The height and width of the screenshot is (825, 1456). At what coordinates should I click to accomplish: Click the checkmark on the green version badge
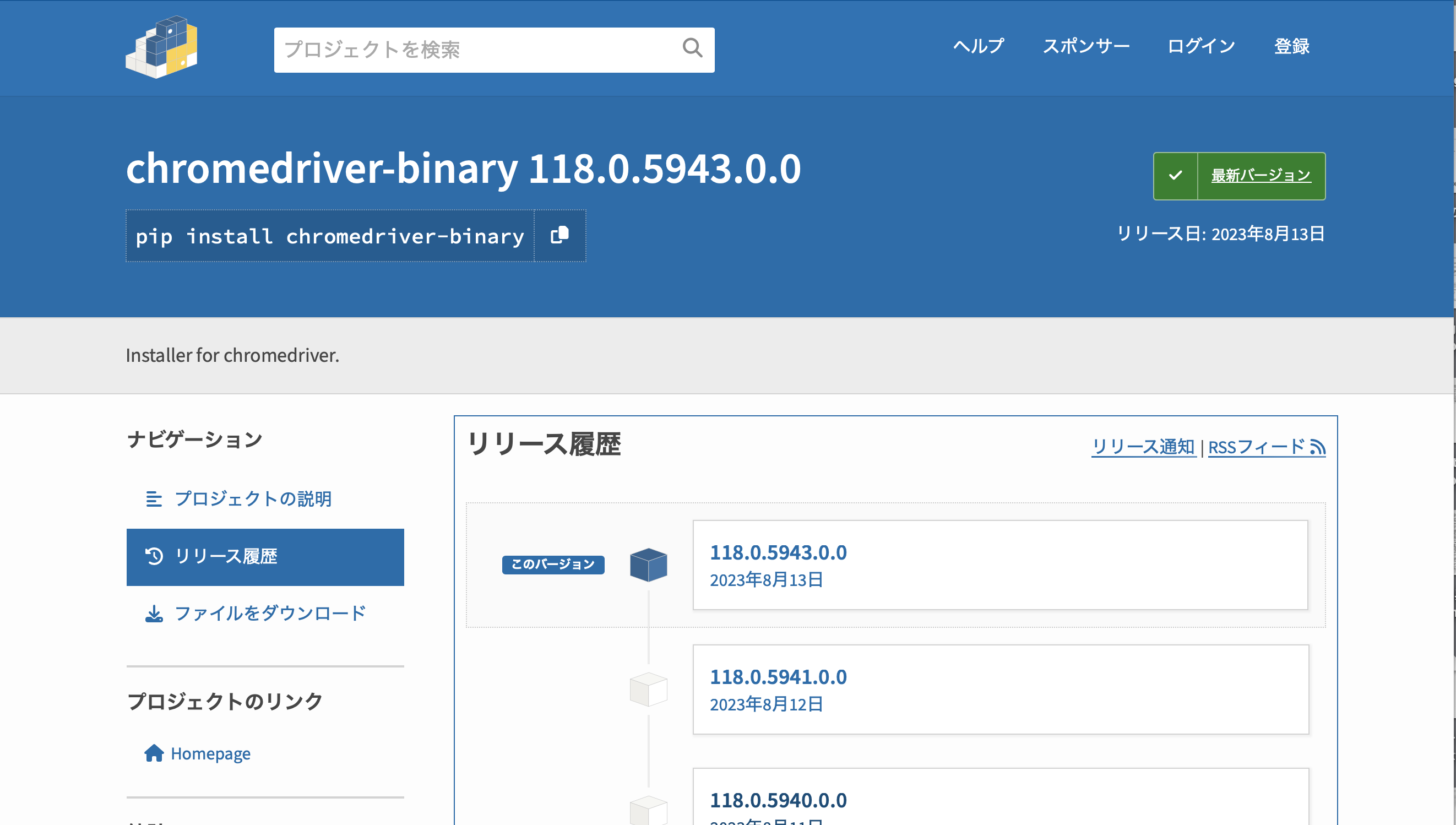point(1176,176)
